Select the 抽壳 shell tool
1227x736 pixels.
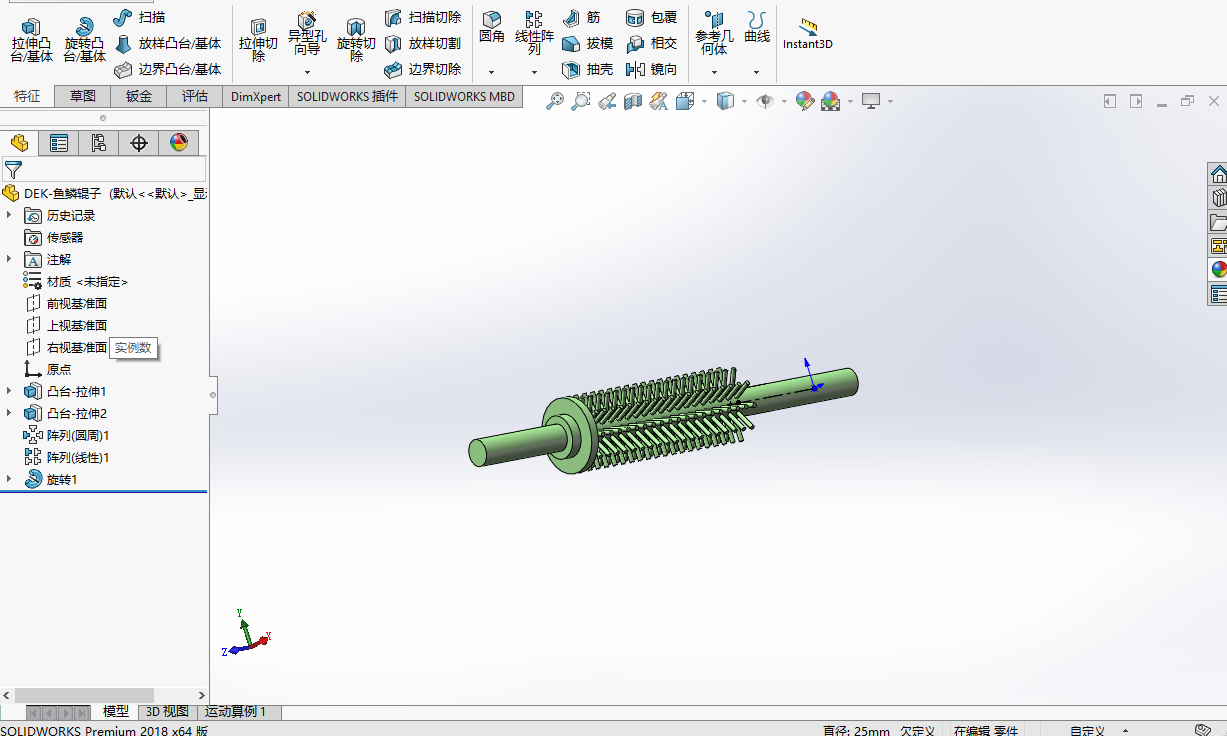587,70
